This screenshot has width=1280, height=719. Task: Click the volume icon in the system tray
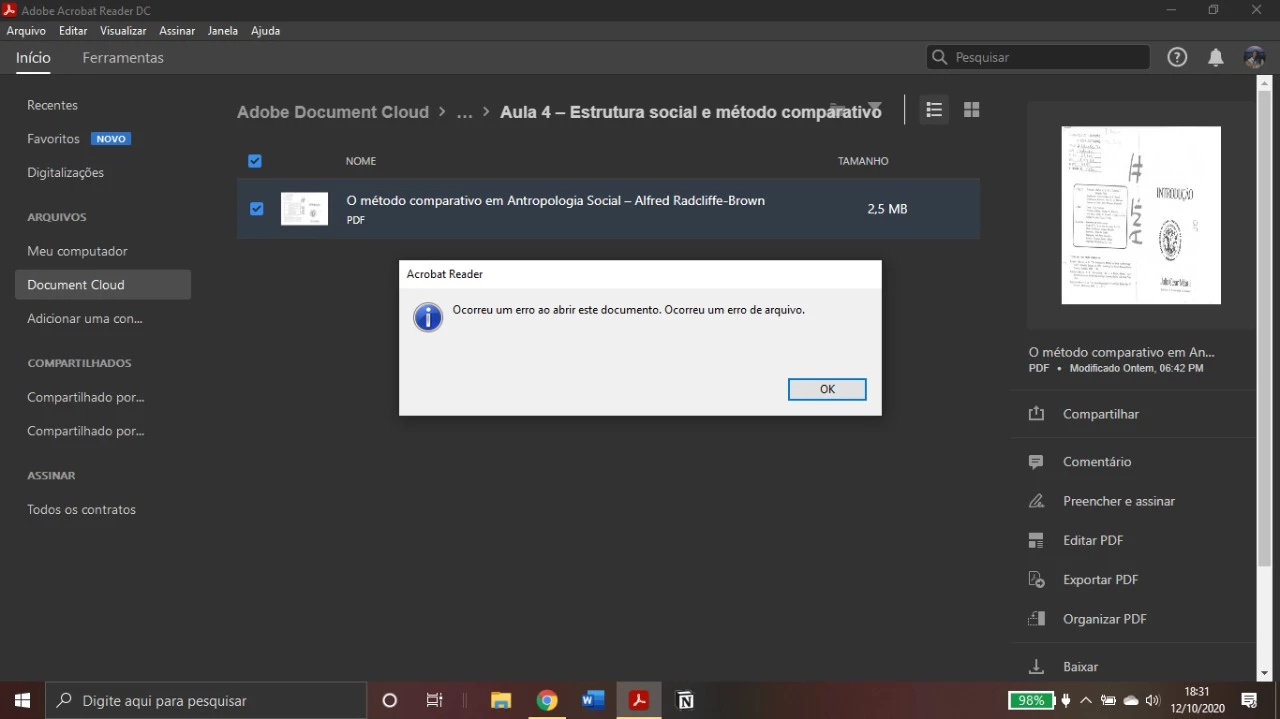1152,701
